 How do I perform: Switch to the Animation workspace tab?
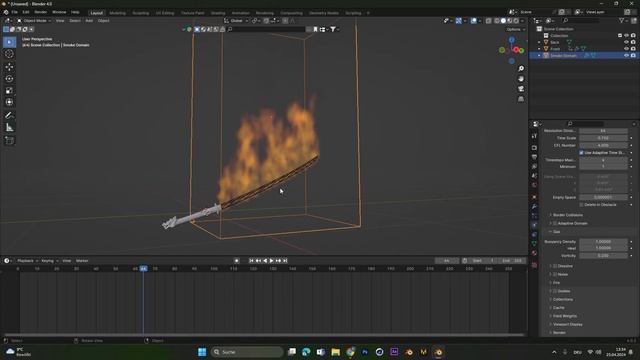(x=240, y=13)
